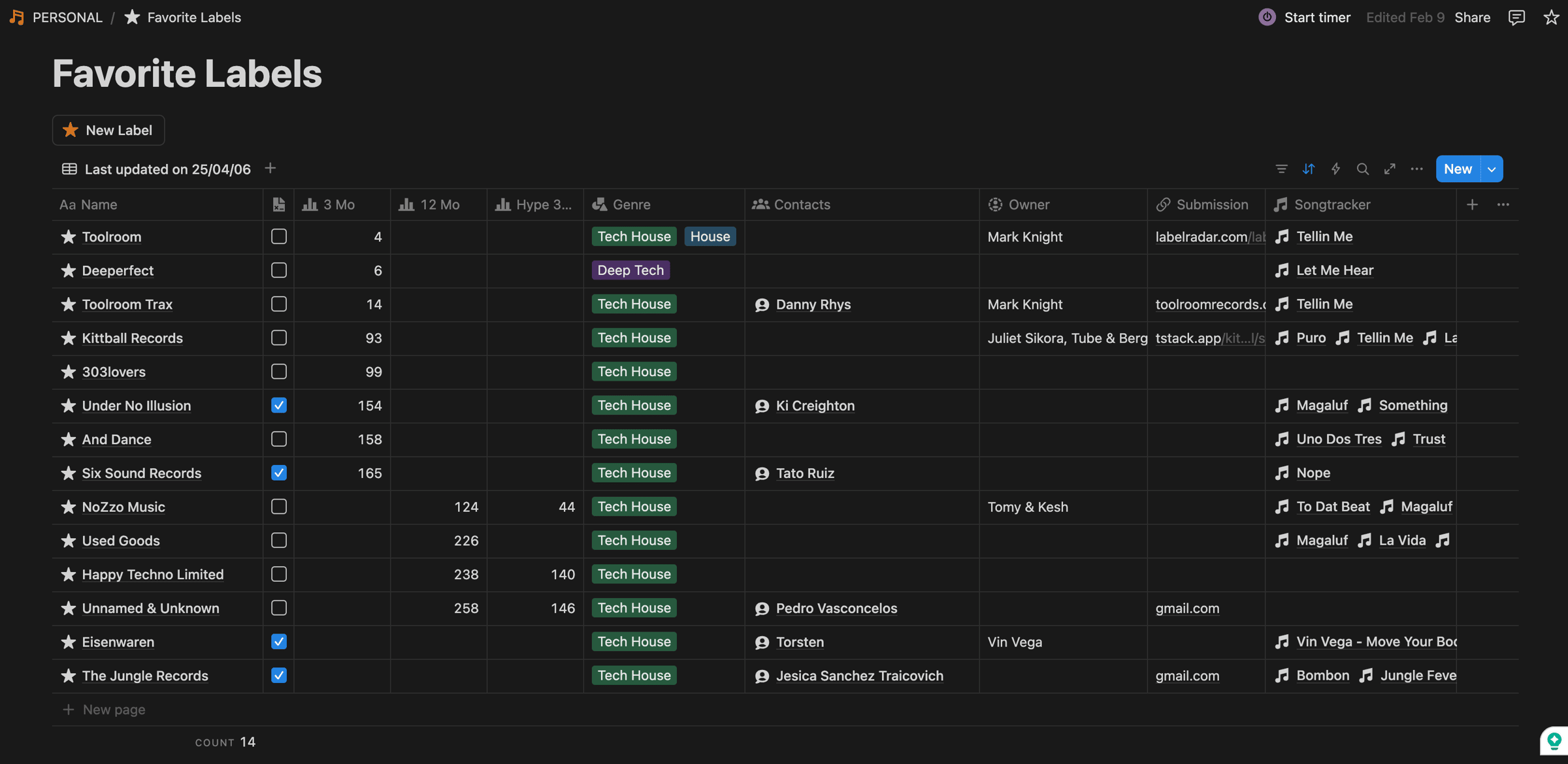The image size is (1568, 764).
Task: Open automations lightning bolt icon
Action: (x=1336, y=169)
